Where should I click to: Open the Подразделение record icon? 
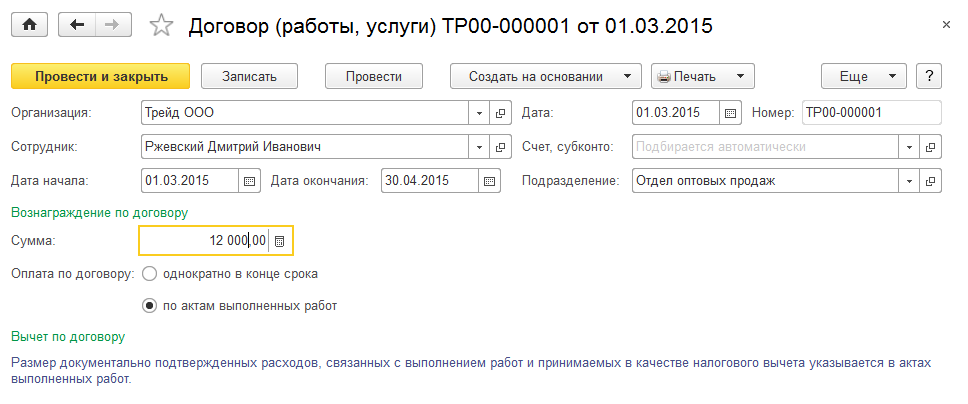click(931, 181)
